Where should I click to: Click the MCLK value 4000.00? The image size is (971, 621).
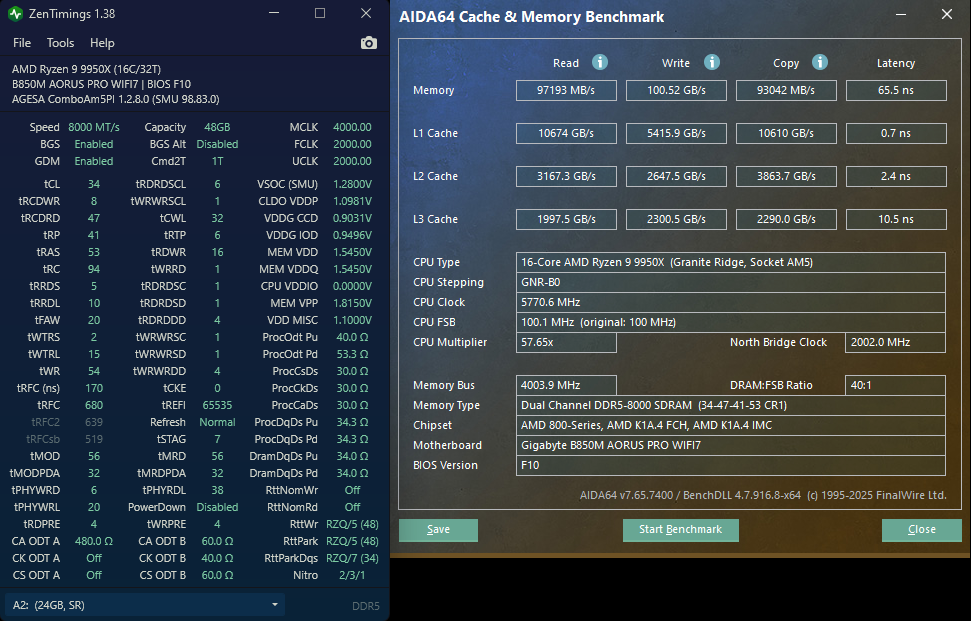tap(352, 127)
